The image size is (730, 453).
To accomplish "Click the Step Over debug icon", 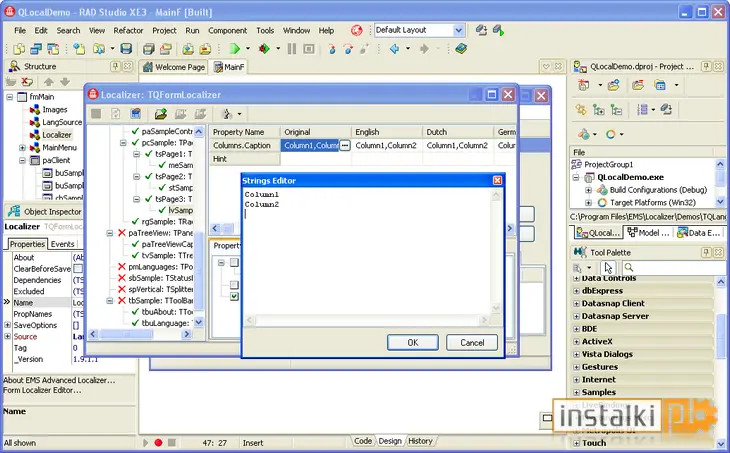I will click(348, 49).
